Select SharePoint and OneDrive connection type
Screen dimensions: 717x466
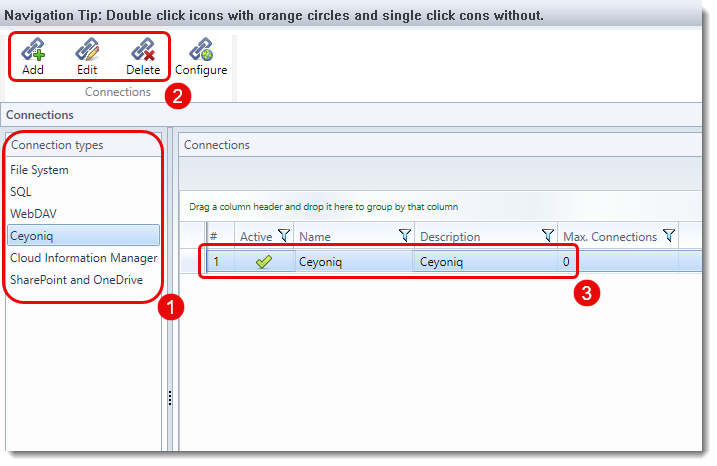pyautogui.click(x=83, y=279)
